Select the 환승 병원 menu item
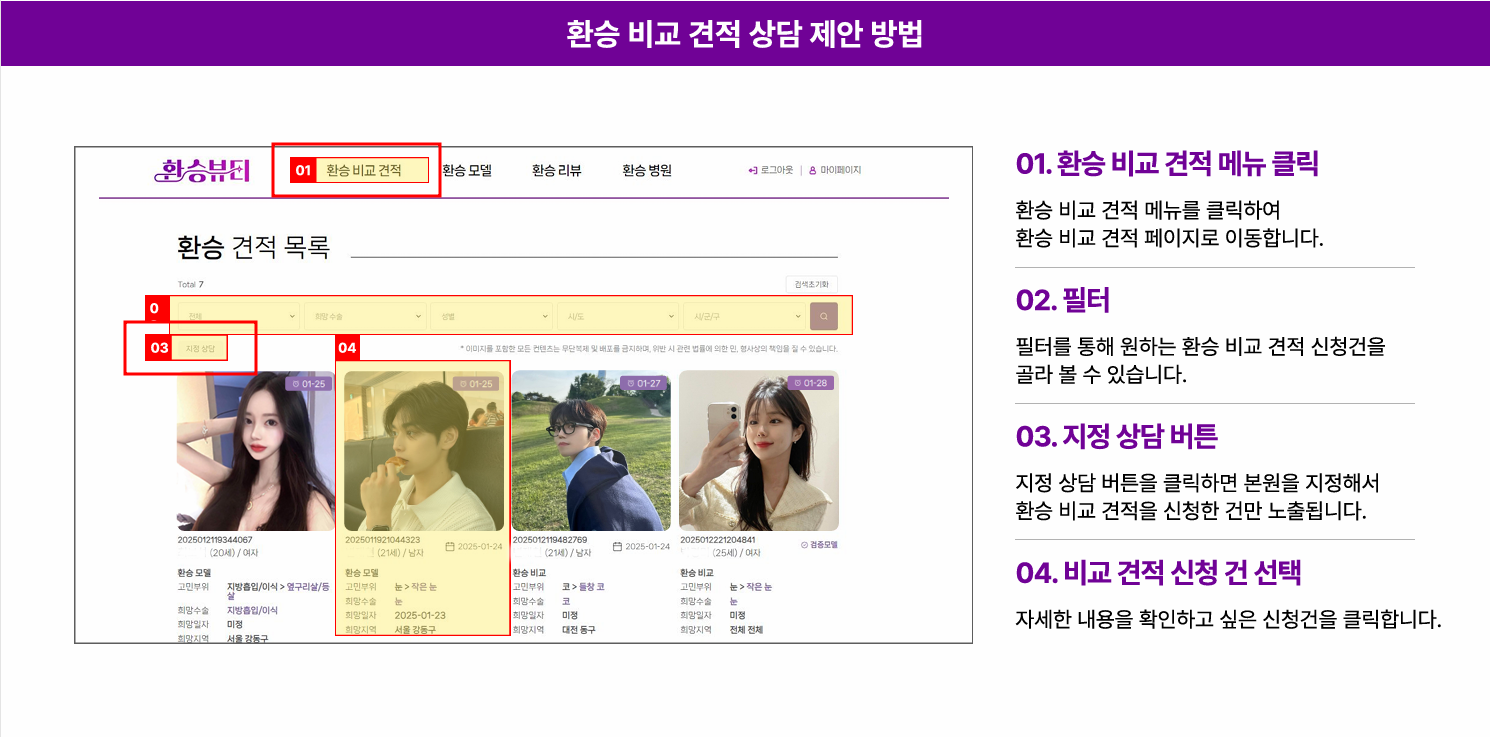 [x=646, y=171]
